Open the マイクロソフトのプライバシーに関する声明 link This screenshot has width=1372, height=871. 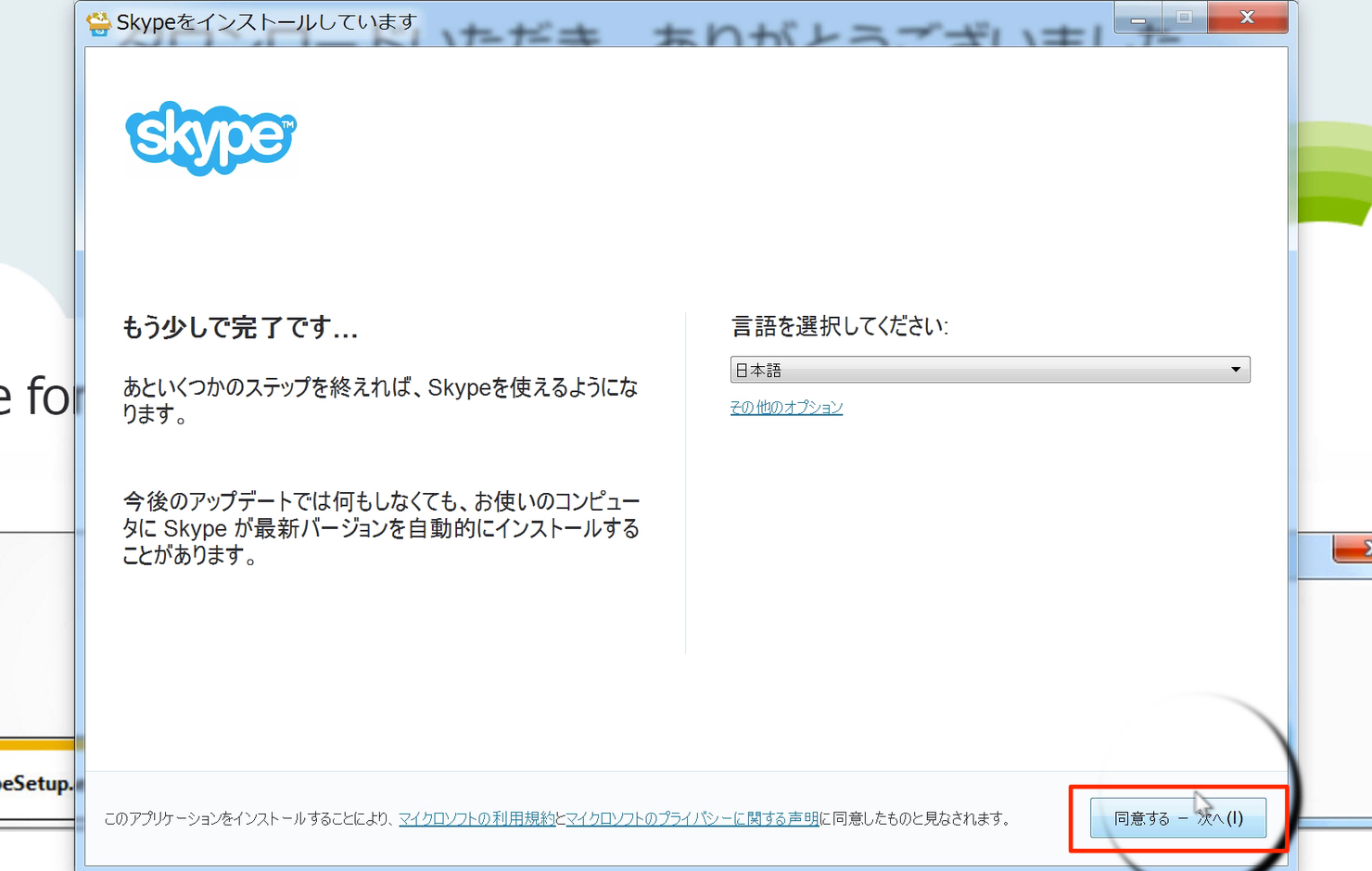(x=692, y=818)
